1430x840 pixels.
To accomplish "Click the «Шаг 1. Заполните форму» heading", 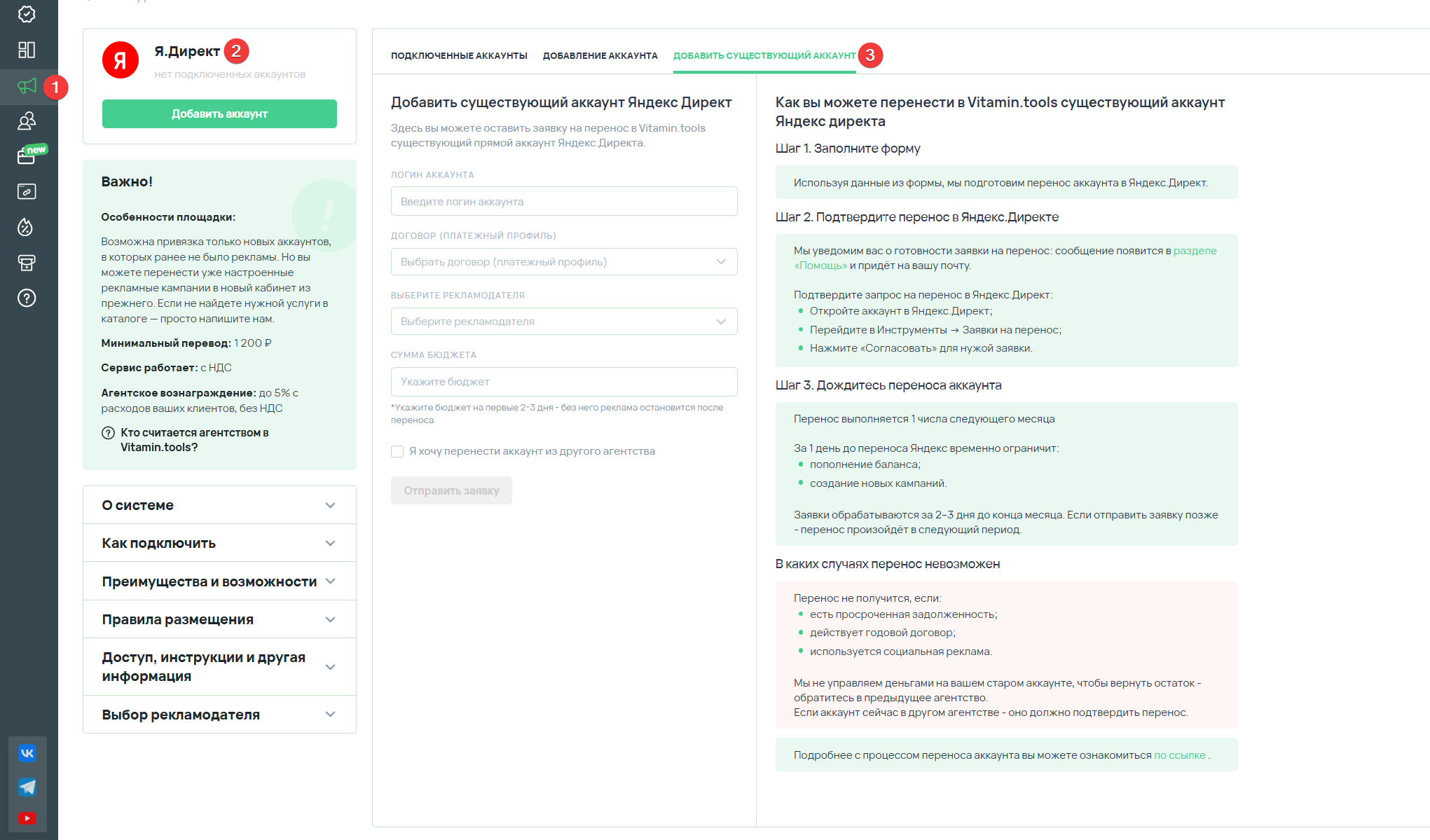I will pos(848,149).
